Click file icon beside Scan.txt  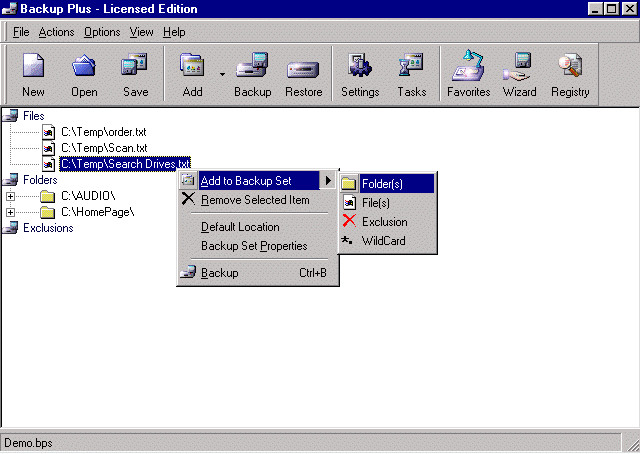(x=49, y=148)
